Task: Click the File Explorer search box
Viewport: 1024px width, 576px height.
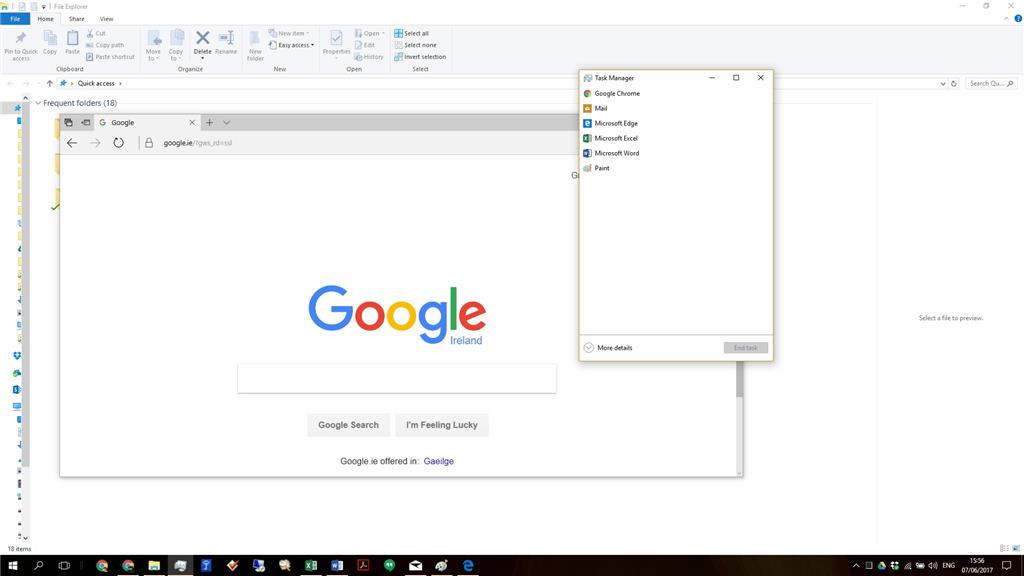Action: click(991, 84)
